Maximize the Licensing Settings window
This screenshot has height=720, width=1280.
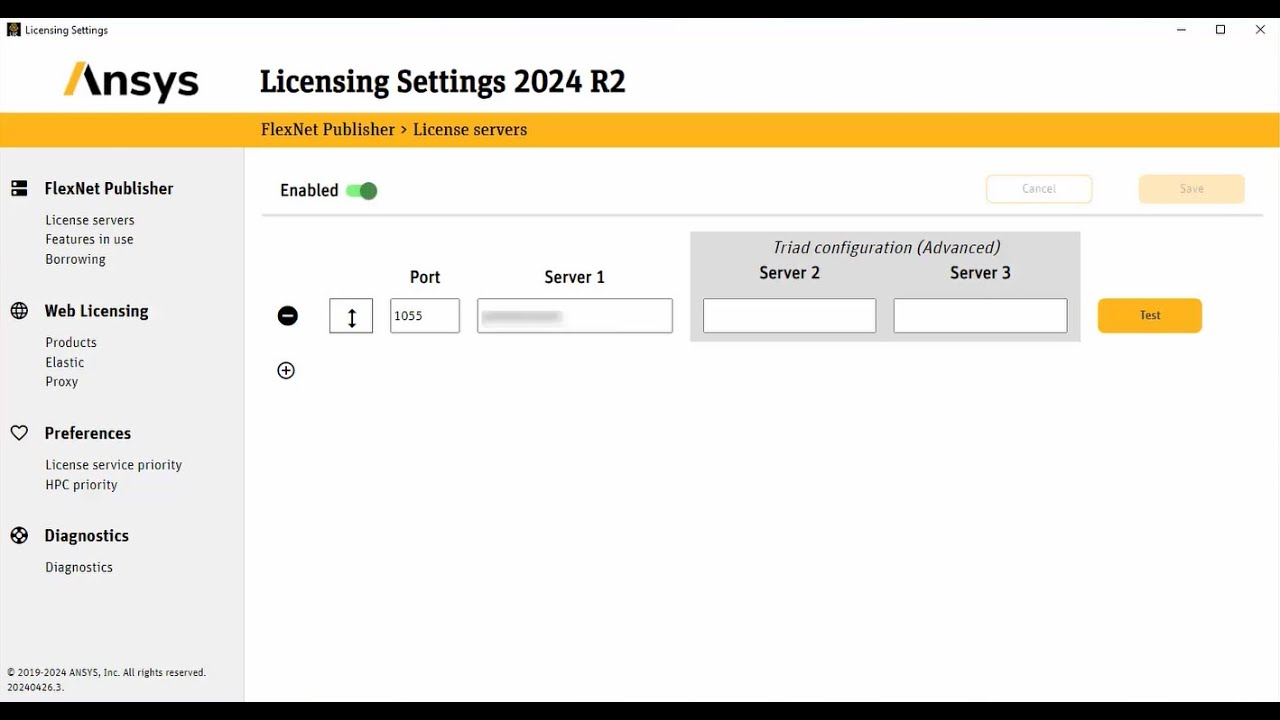pos(1220,30)
